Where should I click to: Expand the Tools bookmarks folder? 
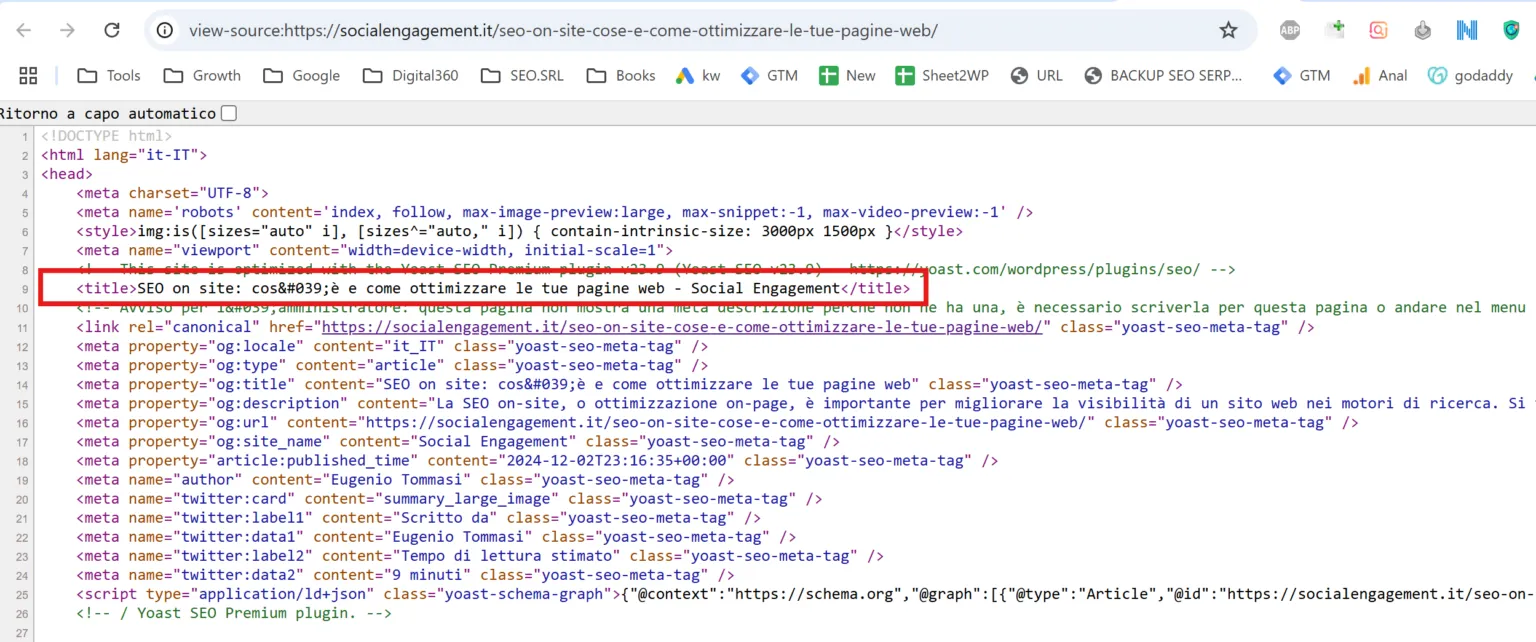pos(108,75)
